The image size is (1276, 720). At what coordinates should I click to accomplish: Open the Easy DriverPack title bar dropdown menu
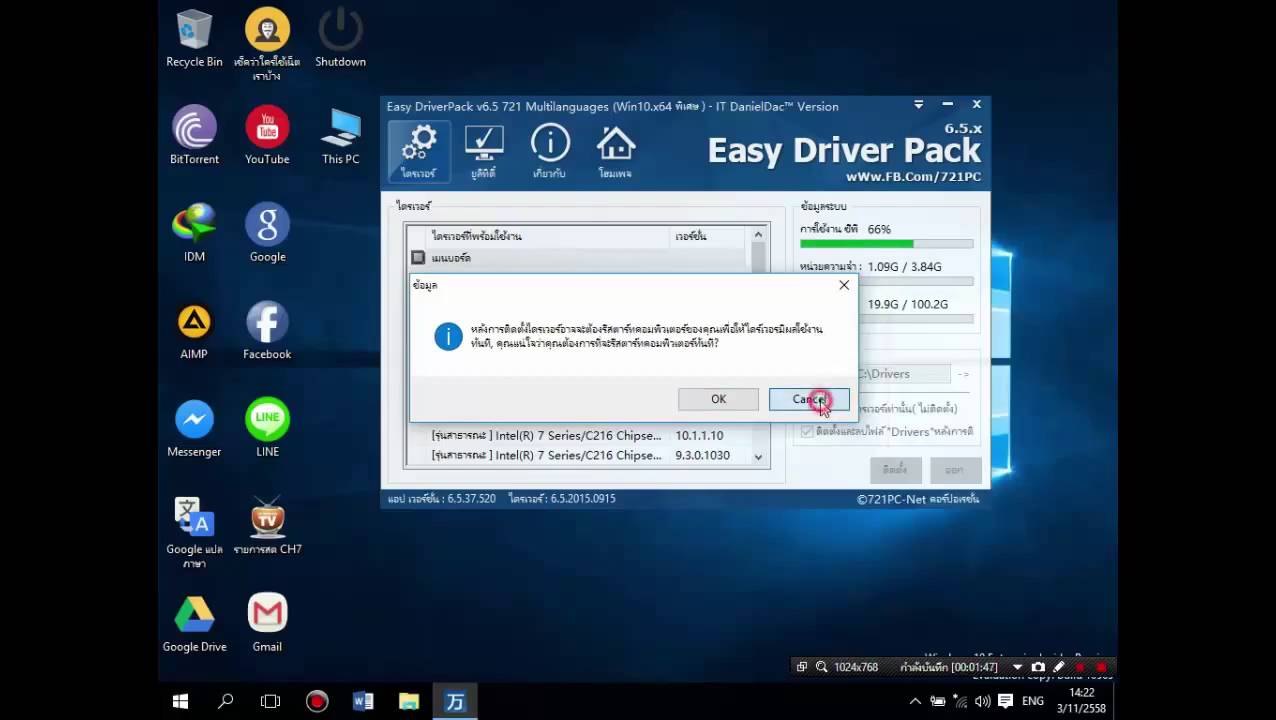click(919, 105)
